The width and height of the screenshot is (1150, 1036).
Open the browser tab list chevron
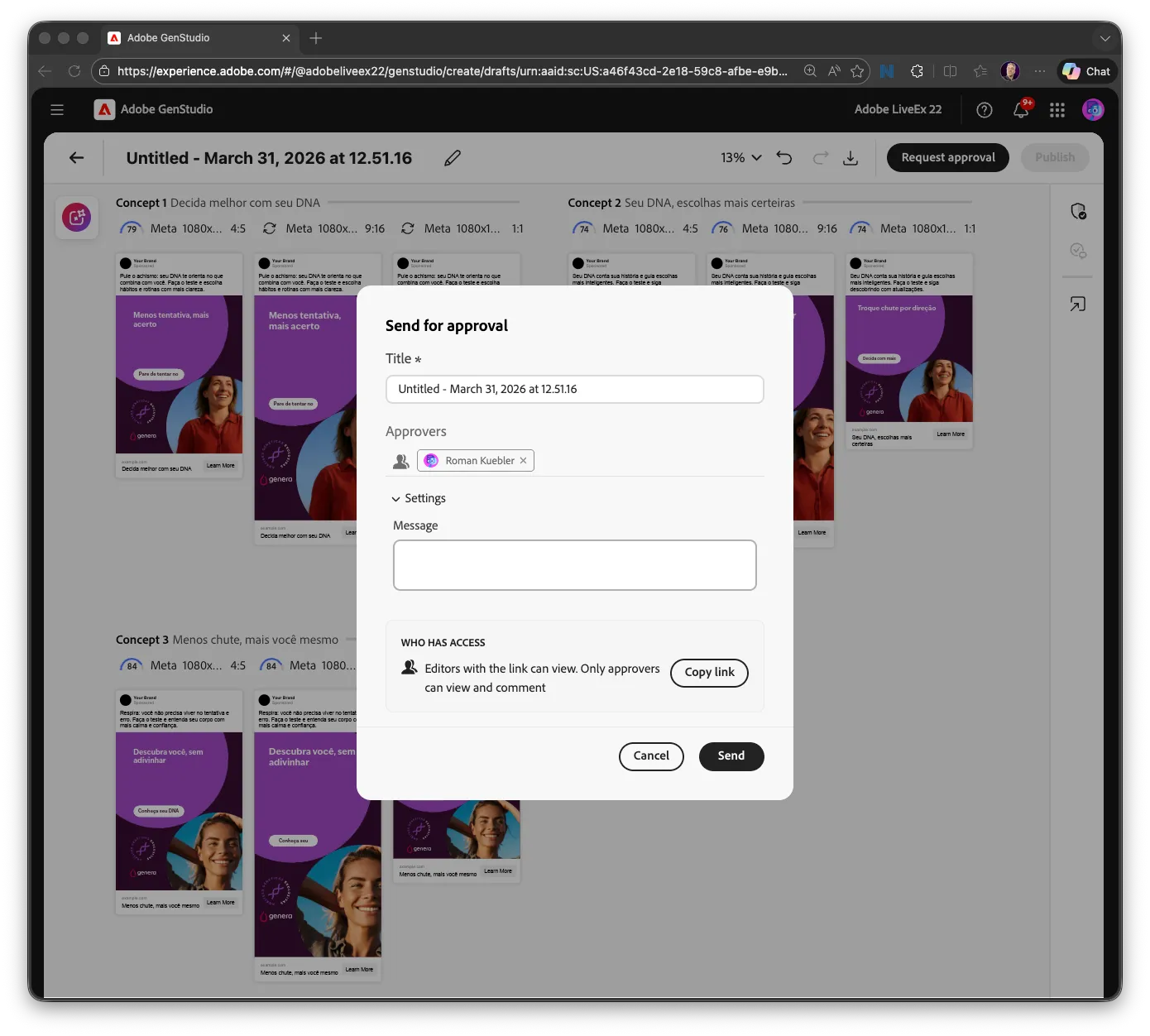pyautogui.click(x=1104, y=38)
